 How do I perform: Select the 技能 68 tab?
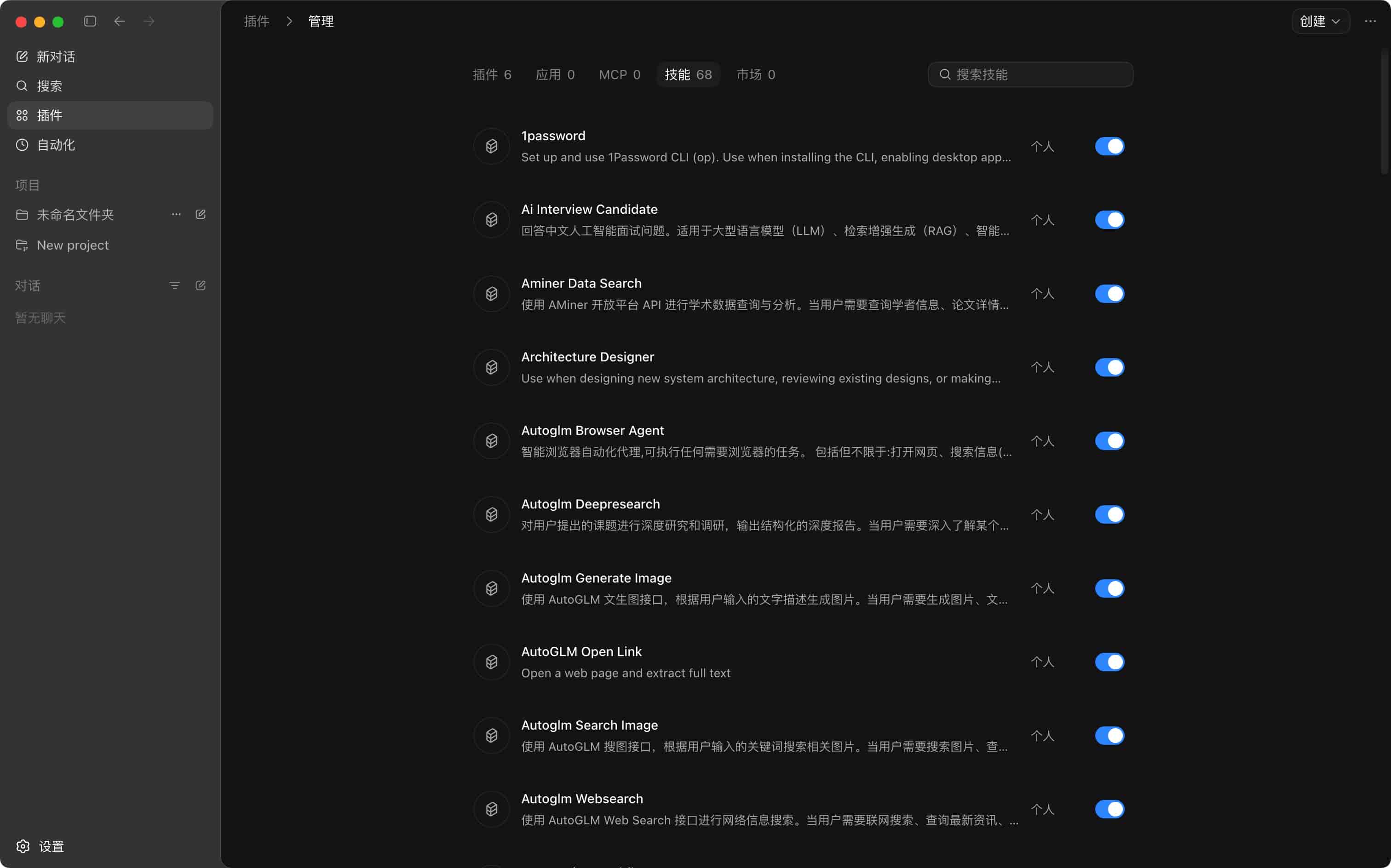pyautogui.click(x=688, y=74)
